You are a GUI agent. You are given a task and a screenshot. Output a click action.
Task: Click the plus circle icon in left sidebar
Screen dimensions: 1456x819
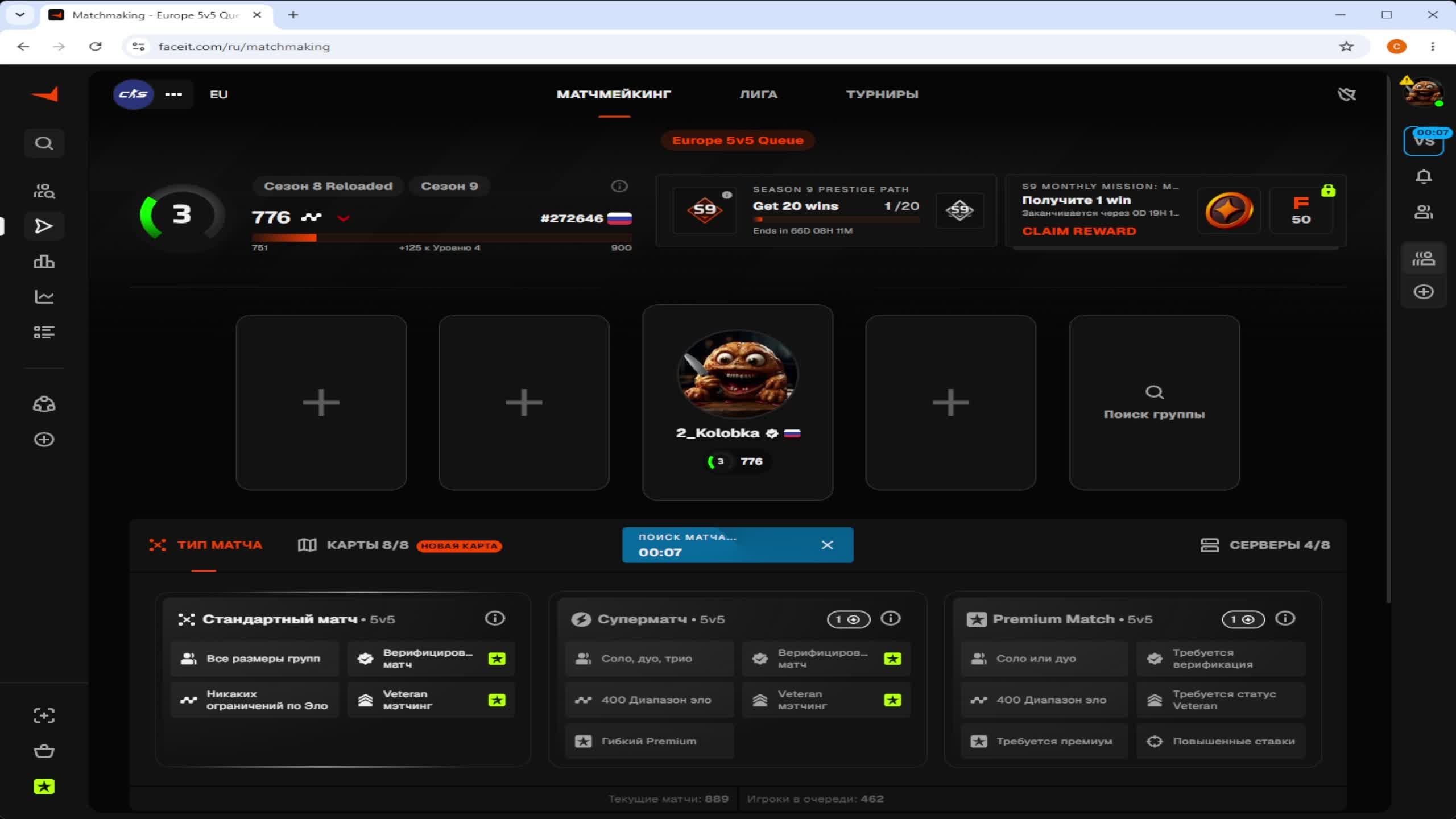[44, 440]
